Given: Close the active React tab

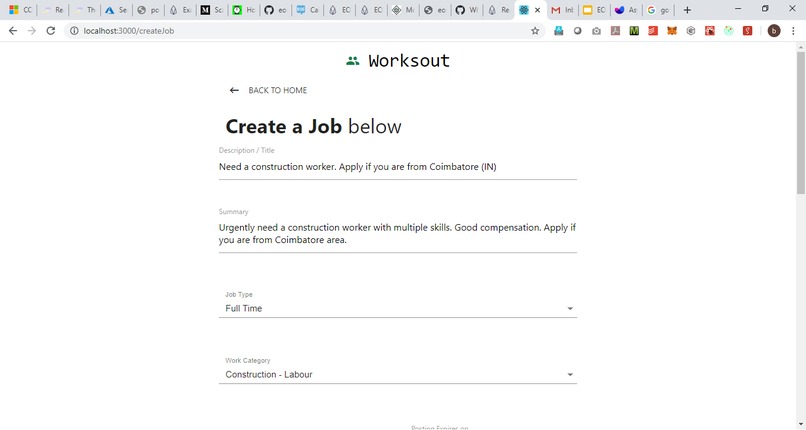Looking at the screenshot, I should coord(538,10).
